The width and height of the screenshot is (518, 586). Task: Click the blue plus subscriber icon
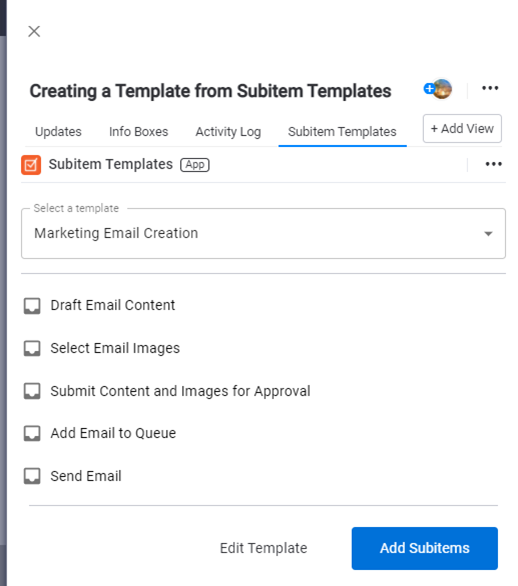[x=429, y=89]
